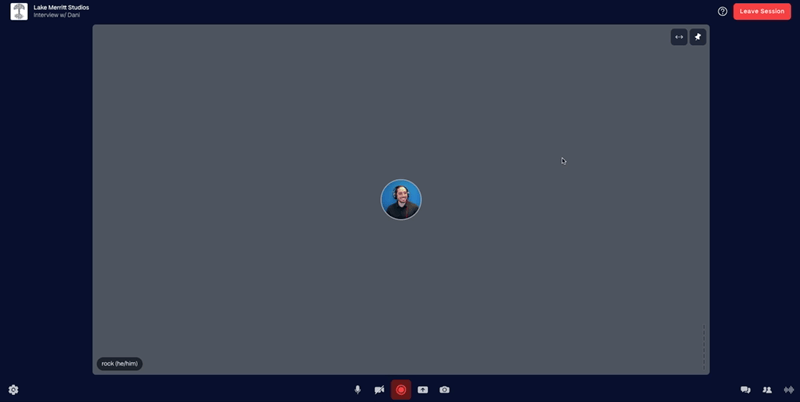Click the participant's profile avatar

point(401,200)
